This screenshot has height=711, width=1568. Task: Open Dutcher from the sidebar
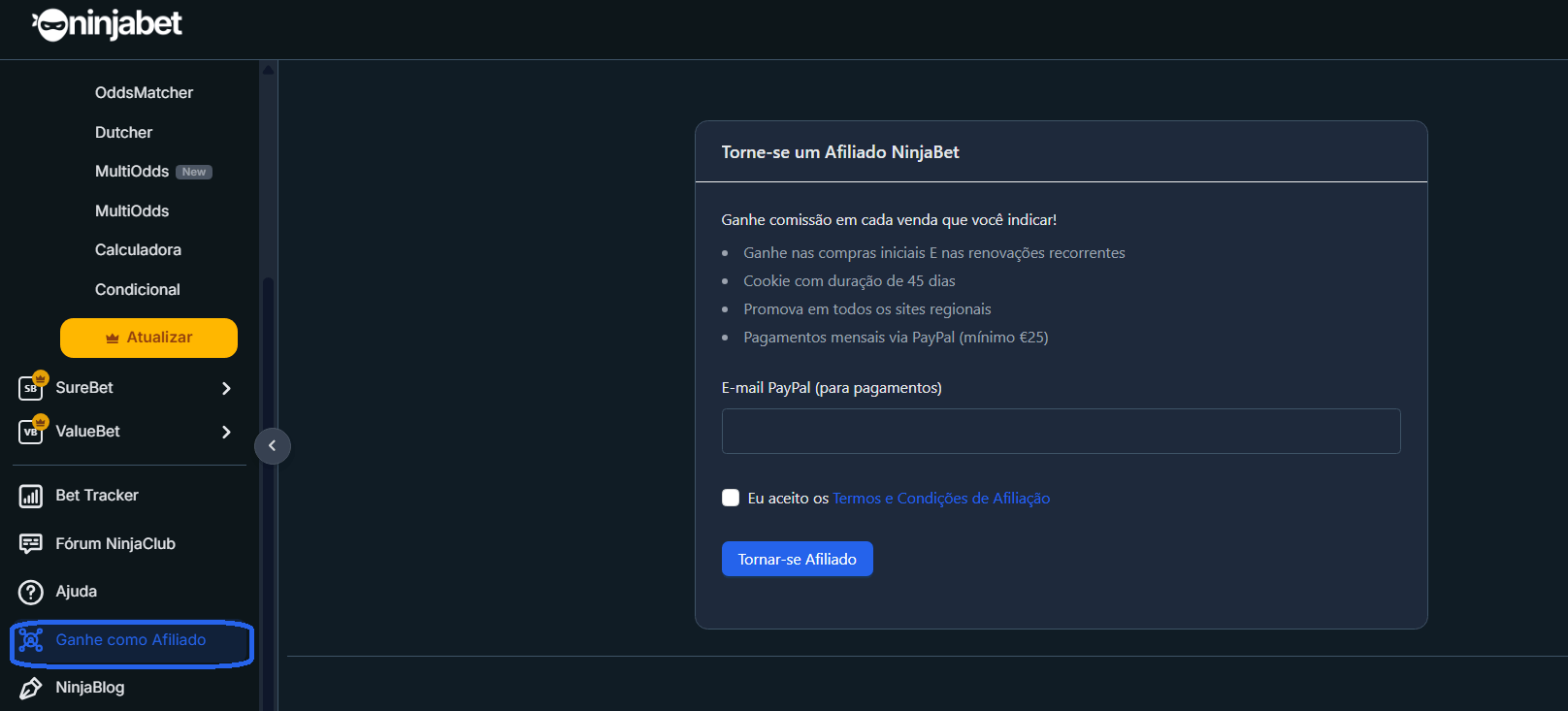tap(123, 133)
